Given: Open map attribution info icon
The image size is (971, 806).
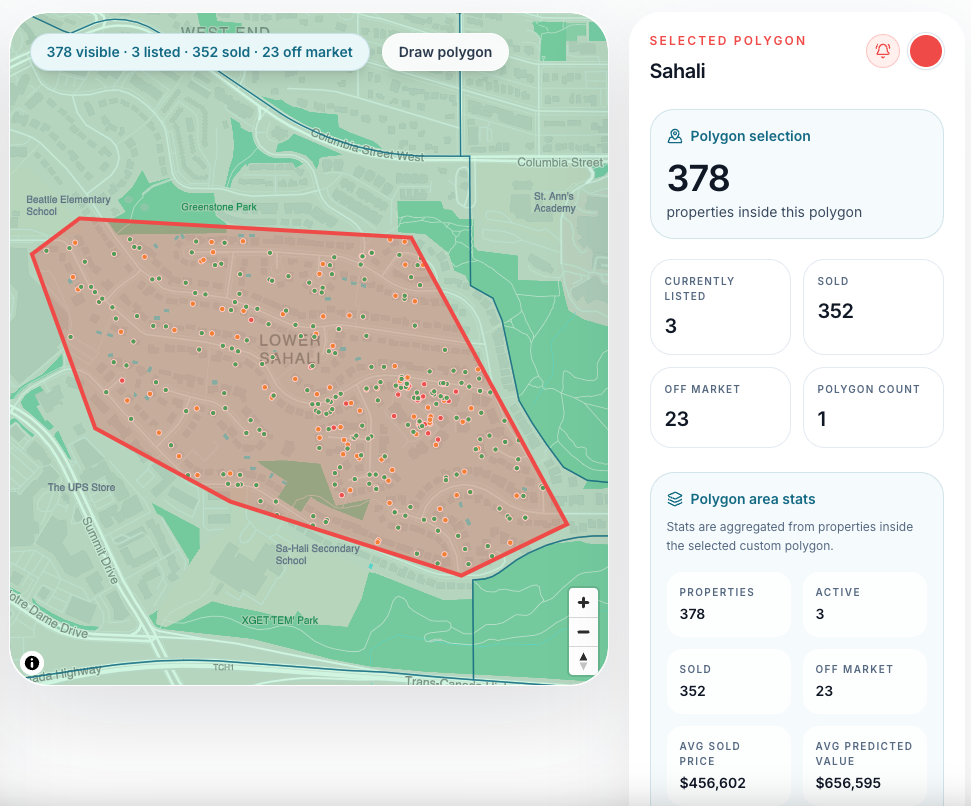Looking at the screenshot, I should pyautogui.click(x=32, y=663).
